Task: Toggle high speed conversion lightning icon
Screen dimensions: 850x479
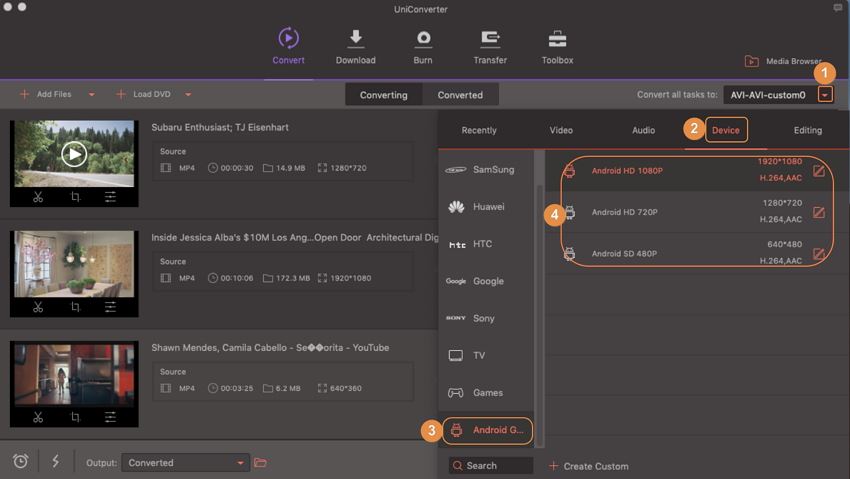Action: coord(55,461)
